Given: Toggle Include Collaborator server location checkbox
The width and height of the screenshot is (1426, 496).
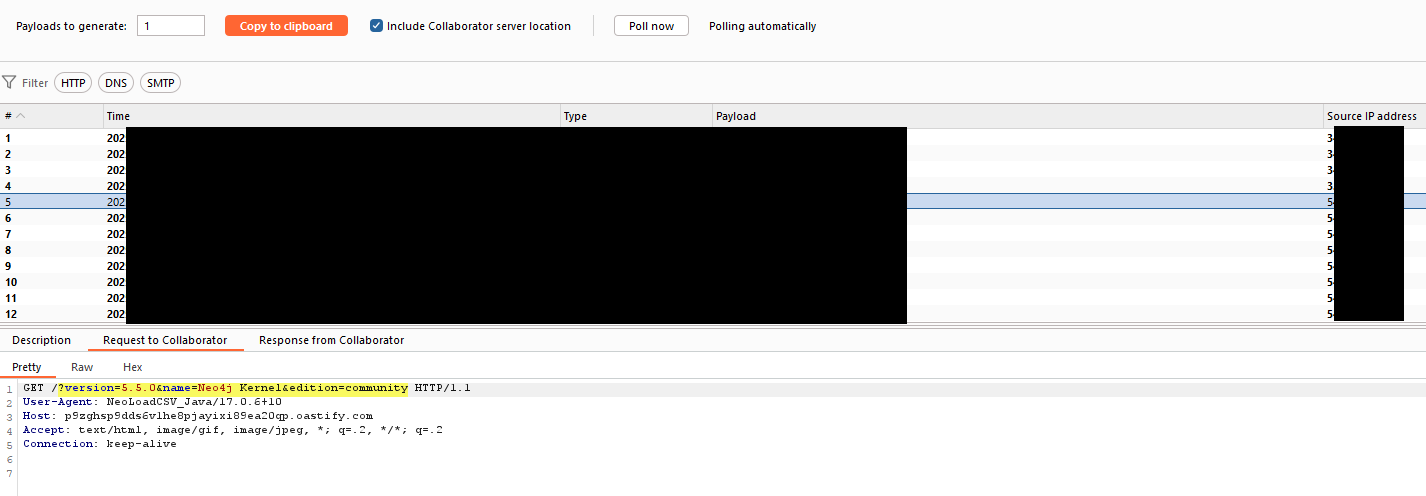Looking at the screenshot, I should click(x=377, y=26).
